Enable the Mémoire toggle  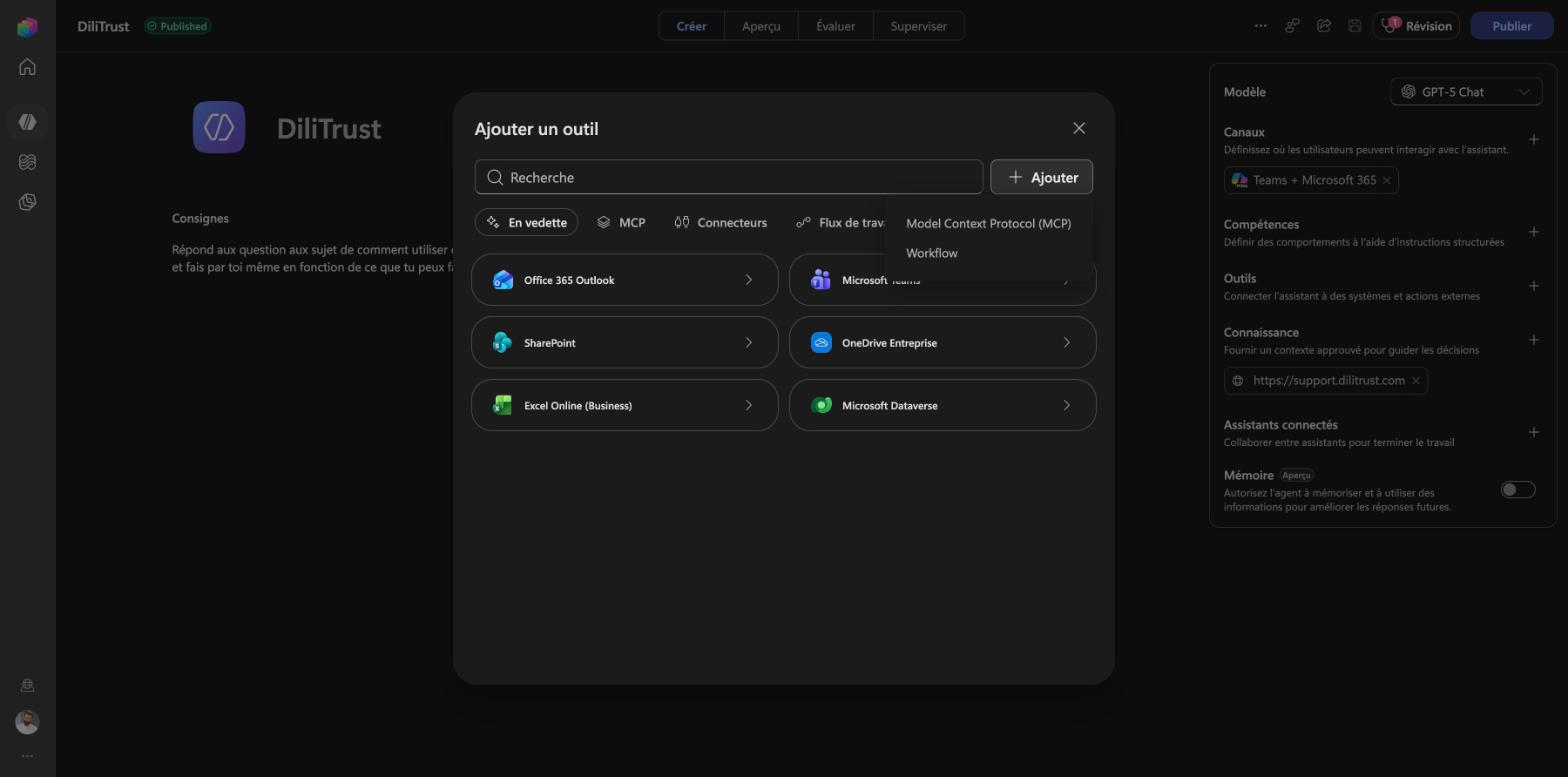click(x=1518, y=490)
